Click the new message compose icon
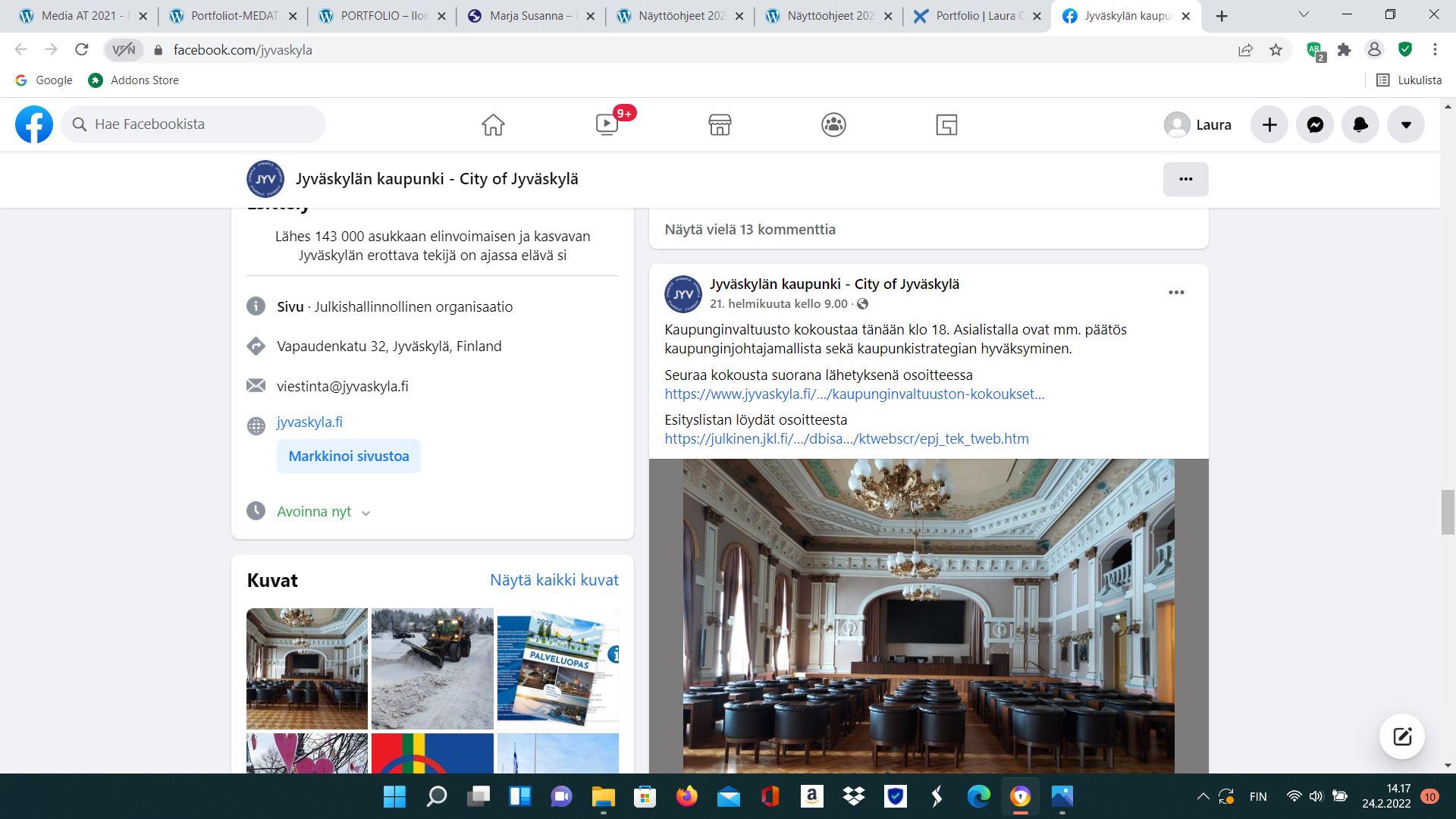The height and width of the screenshot is (819, 1456). pos(1402,736)
